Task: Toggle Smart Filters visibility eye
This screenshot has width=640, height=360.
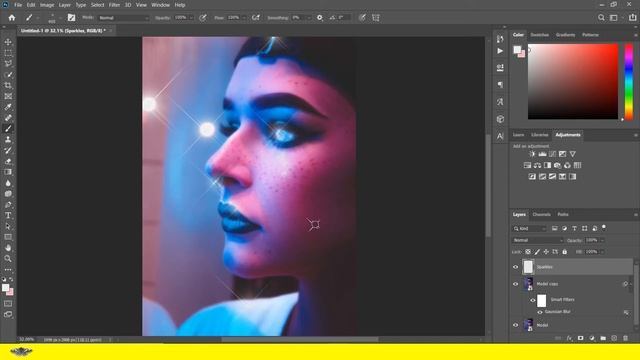Action: click(x=533, y=300)
